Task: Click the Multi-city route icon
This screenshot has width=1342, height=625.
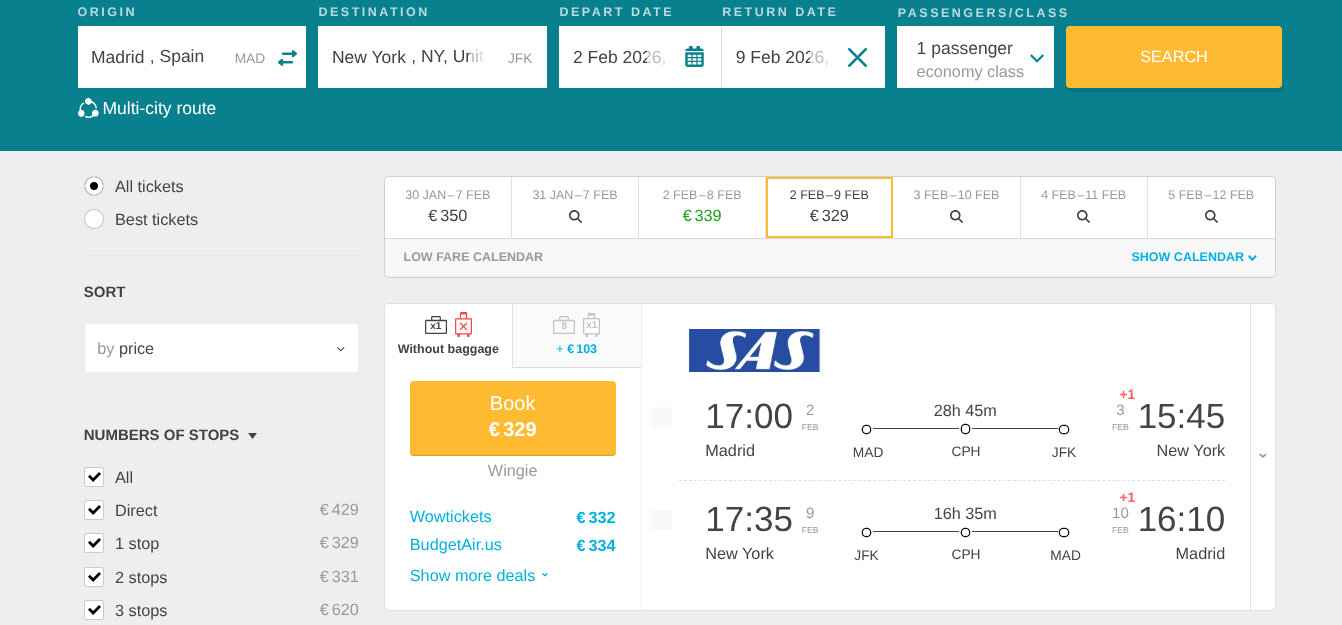Action: tap(88, 109)
